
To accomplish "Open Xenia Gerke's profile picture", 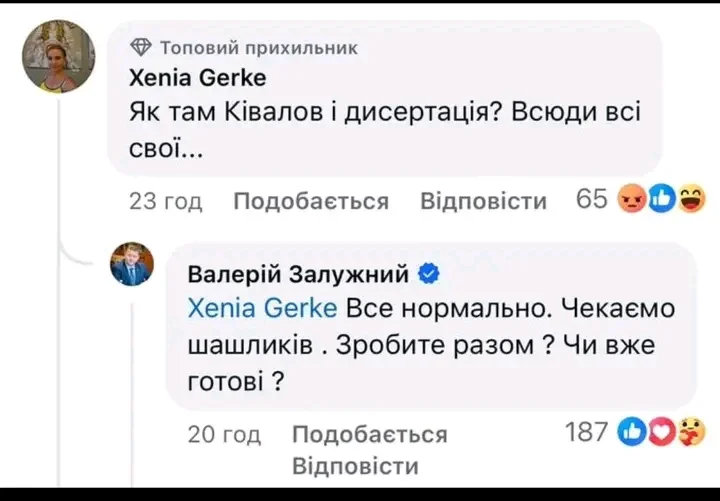I will [59, 57].
